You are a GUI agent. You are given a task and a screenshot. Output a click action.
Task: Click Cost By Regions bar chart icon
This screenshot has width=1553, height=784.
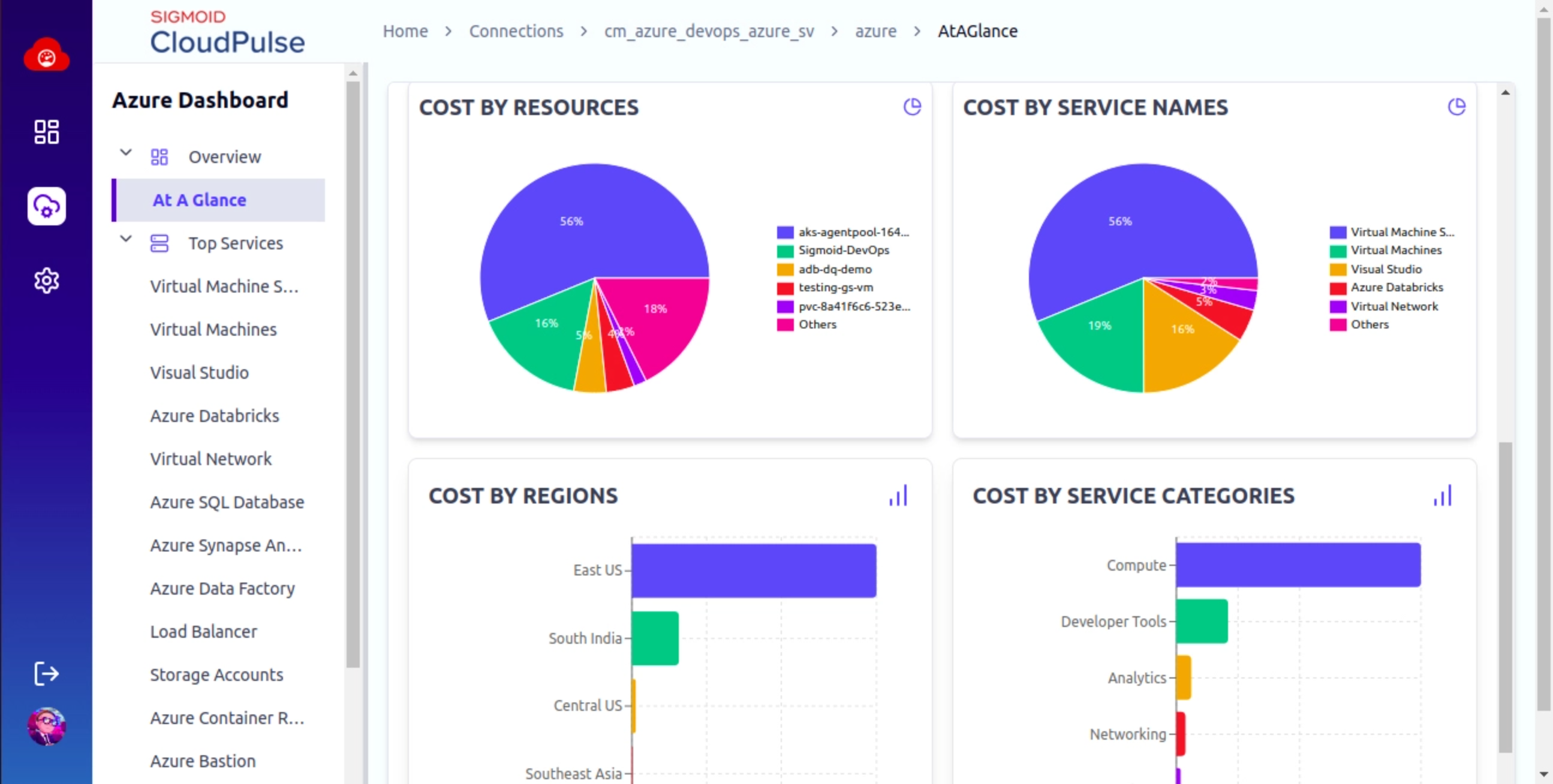[898, 495]
